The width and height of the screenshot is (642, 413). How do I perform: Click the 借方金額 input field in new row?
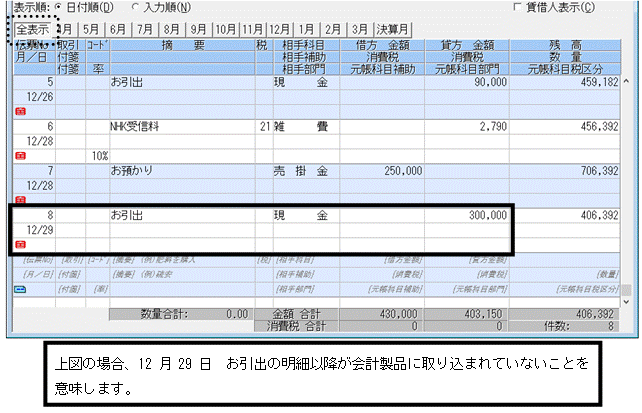pos(382,260)
